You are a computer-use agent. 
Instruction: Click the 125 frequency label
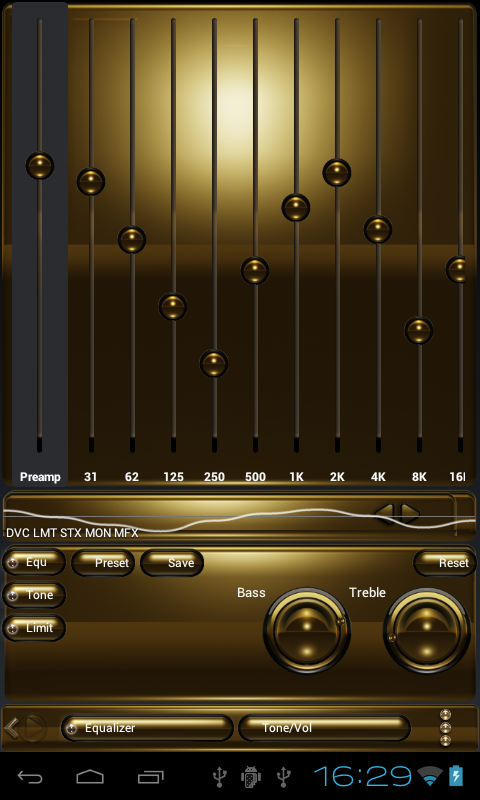tap(173, 477)
